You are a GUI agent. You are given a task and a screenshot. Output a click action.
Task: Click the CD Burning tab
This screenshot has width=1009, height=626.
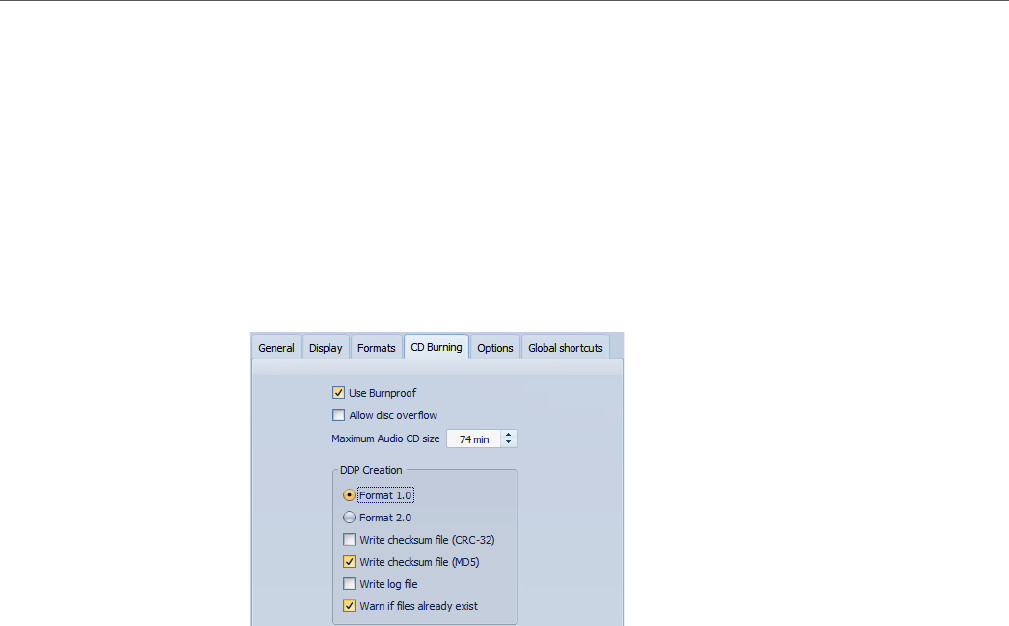pyautogui.click(x=436, y=347)
